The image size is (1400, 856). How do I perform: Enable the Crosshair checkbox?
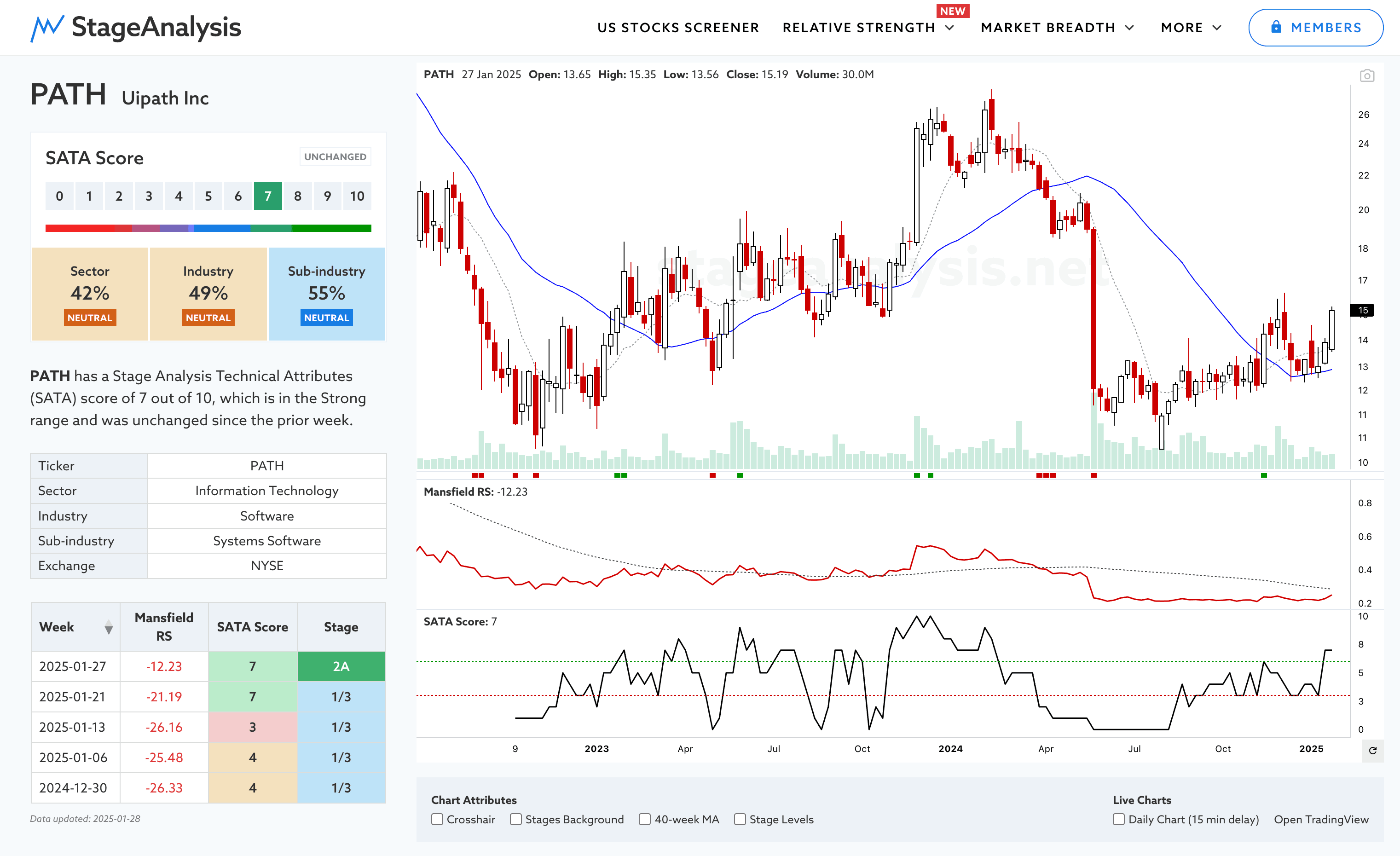(x=437, y=819)
